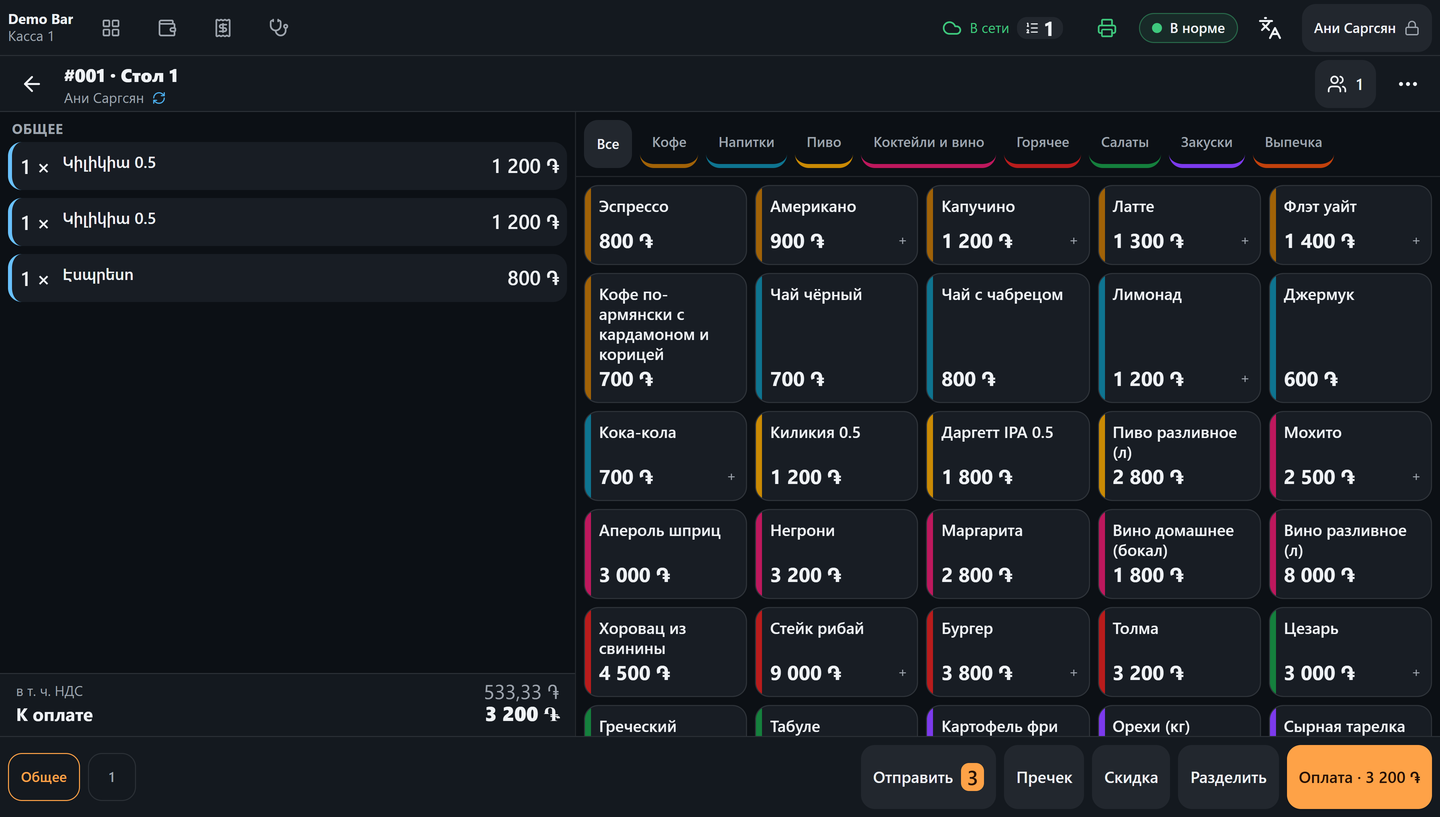The height and width of the screenshot is (817, 1440).
Task: Switch to the Все category tab
Action: click(608, 144)
